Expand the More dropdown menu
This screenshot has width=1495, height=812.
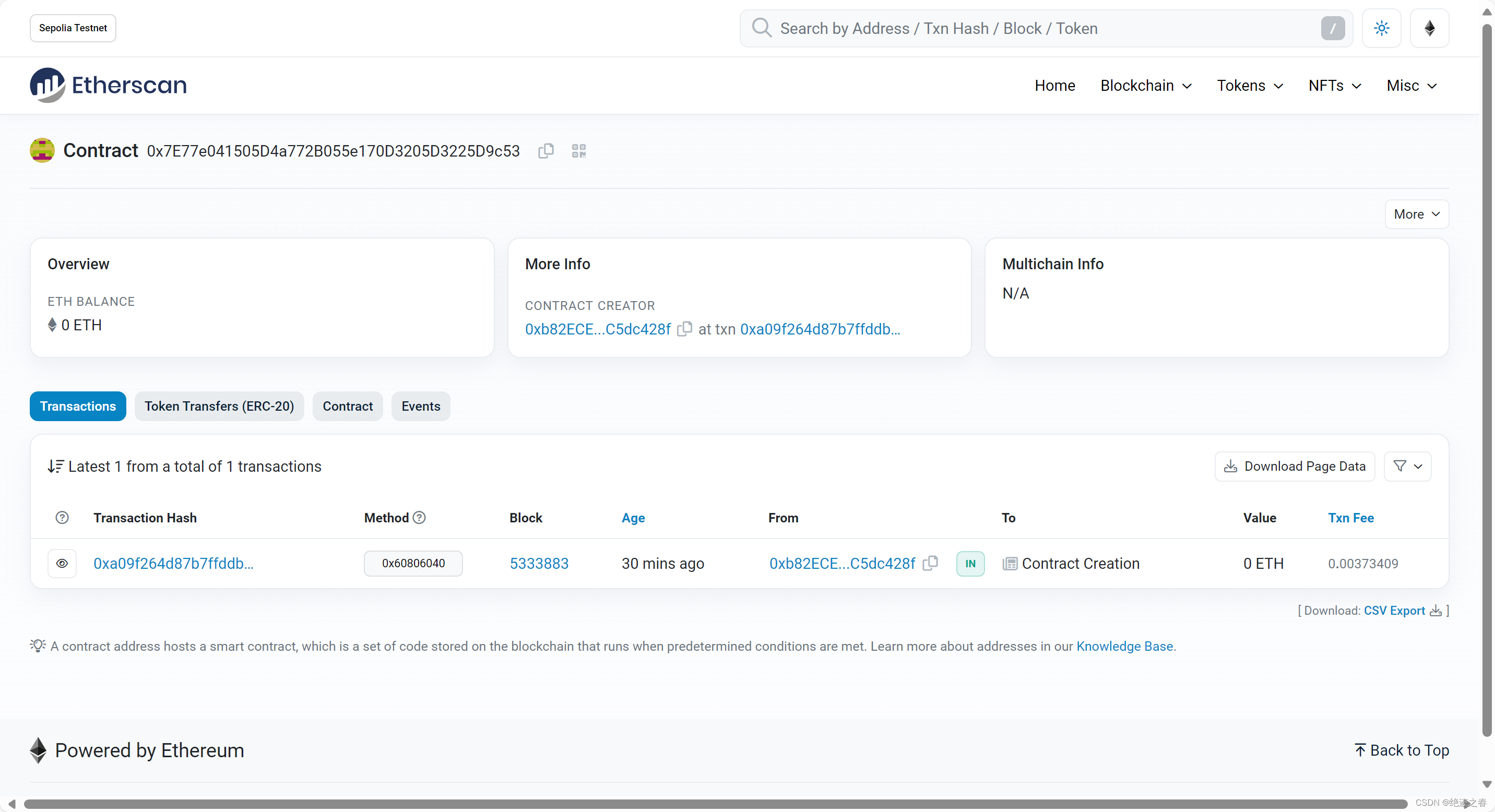[x=1416, y=214]
